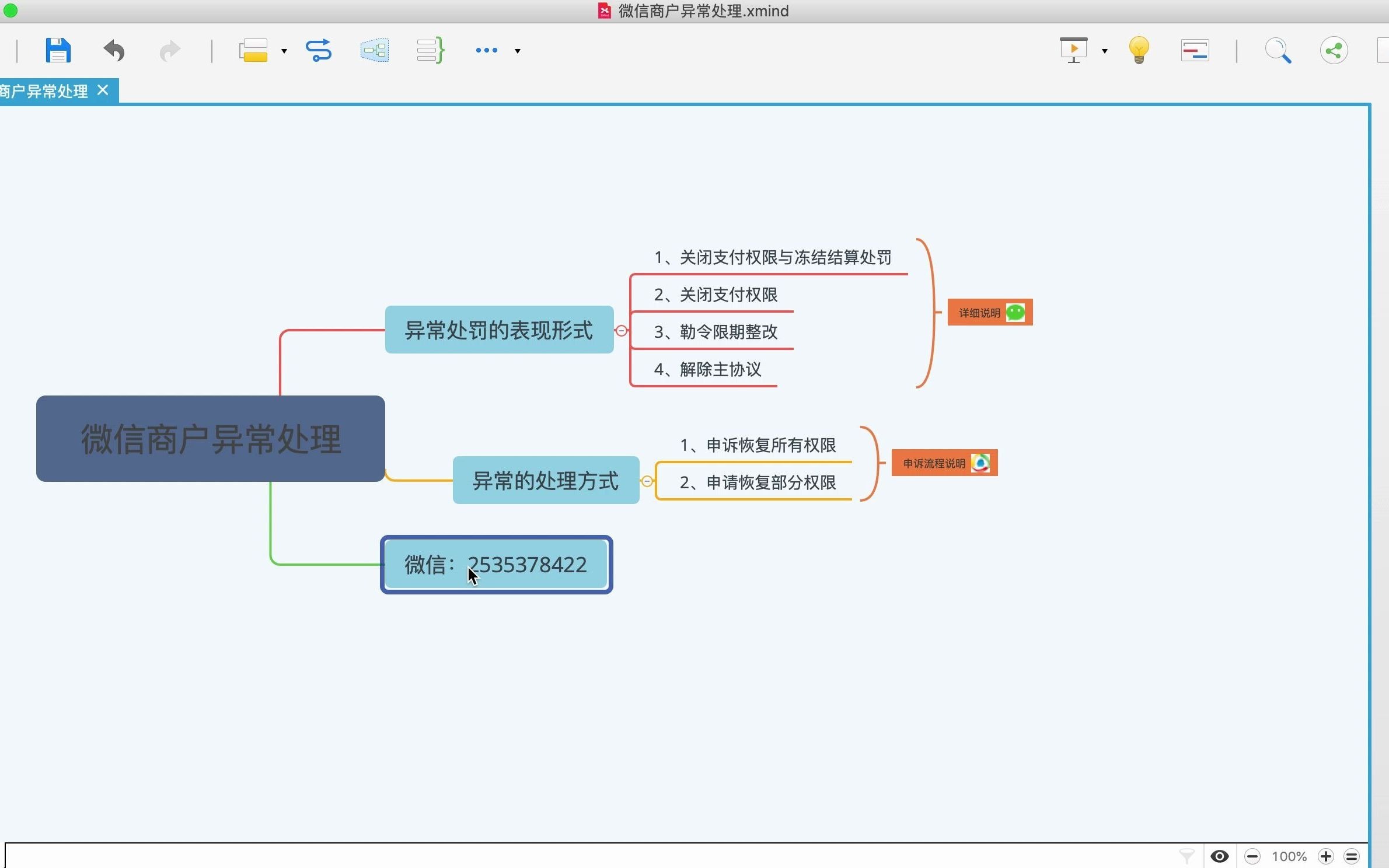Click the 详细说明 orange label
The height and width of the screenshot is (868, 1389).
click(x=980, y=313)
